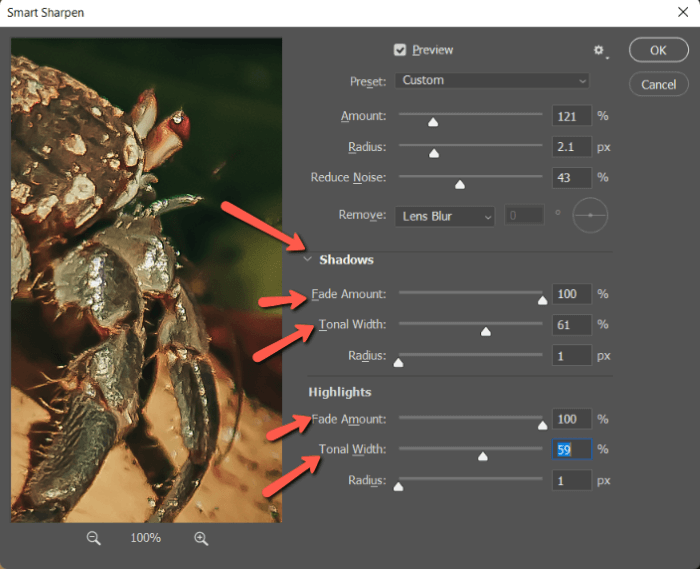Viewport: 700px width, 569px height.
Task: Click the main Radius value field
Action: tap(571, 147)
